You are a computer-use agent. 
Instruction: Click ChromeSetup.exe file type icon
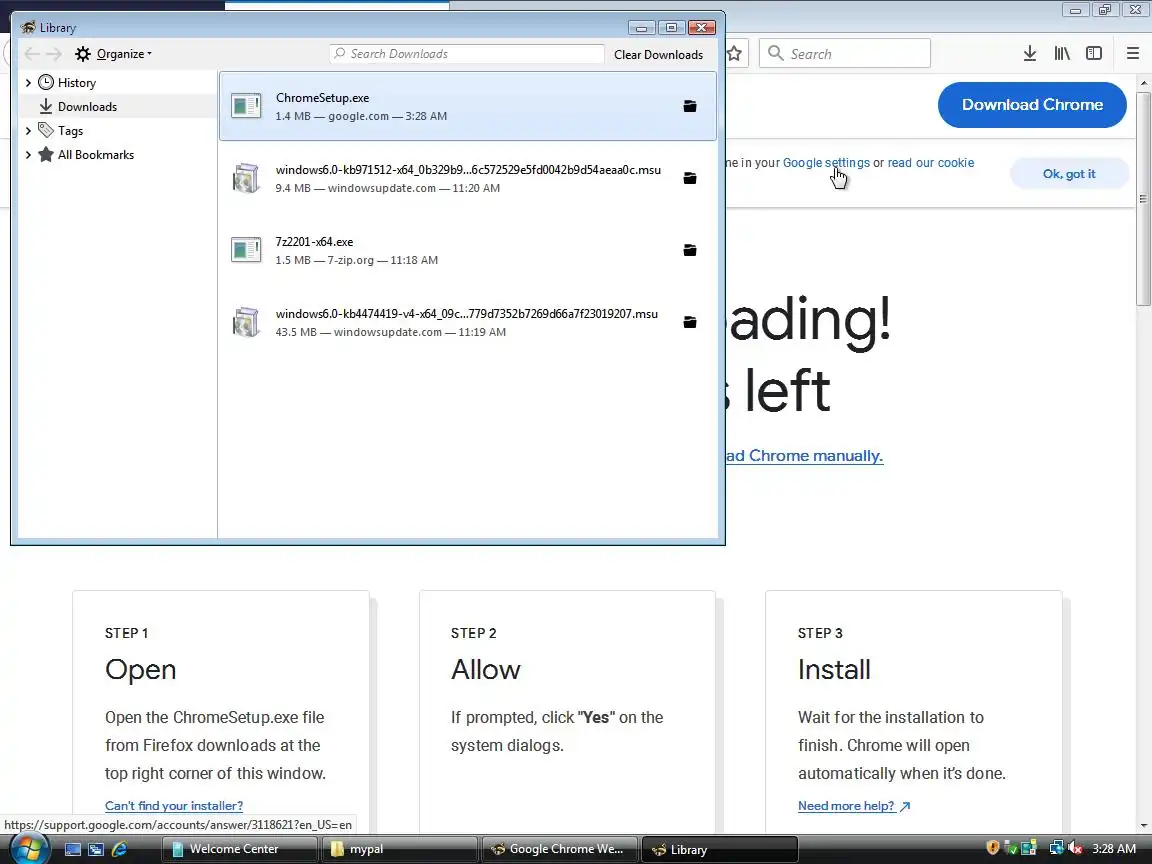click(x=246, y=106)
